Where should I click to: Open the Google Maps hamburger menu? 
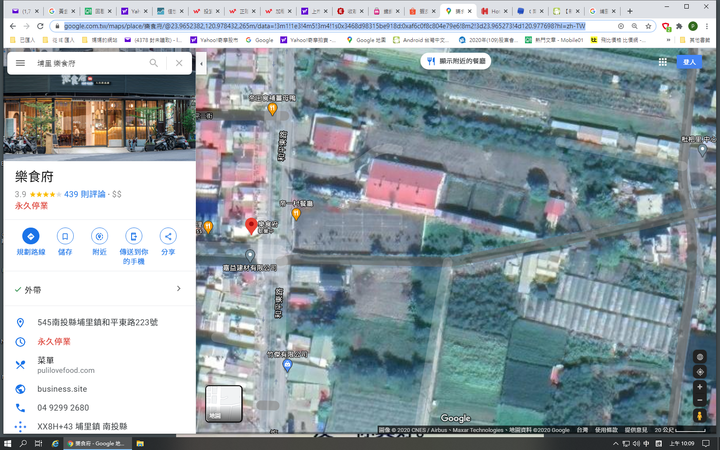tap(20, 63)
